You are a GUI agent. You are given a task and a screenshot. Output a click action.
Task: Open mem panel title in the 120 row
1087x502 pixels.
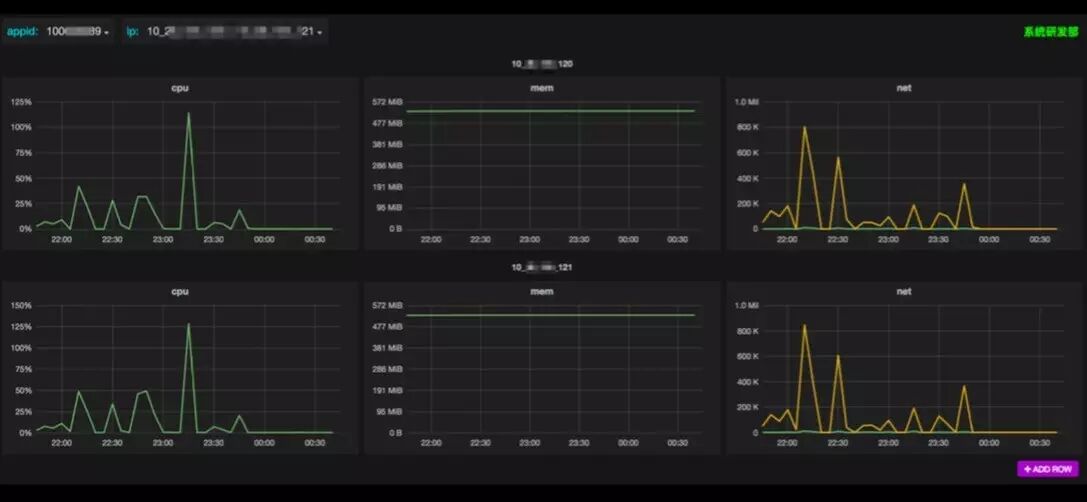click(542, 88)
